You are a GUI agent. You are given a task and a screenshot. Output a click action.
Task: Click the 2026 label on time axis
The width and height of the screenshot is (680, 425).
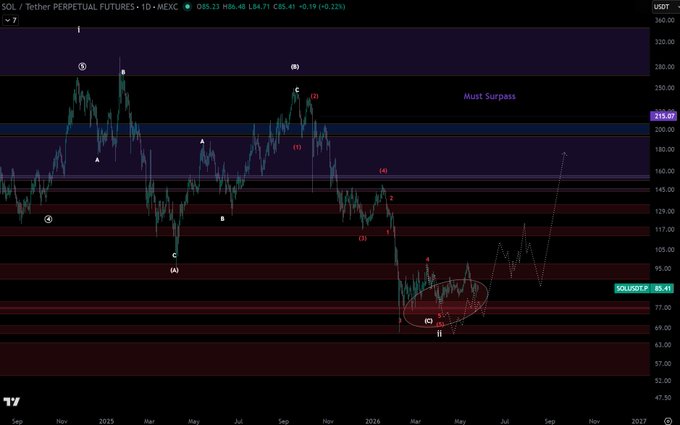click(373, 421)
